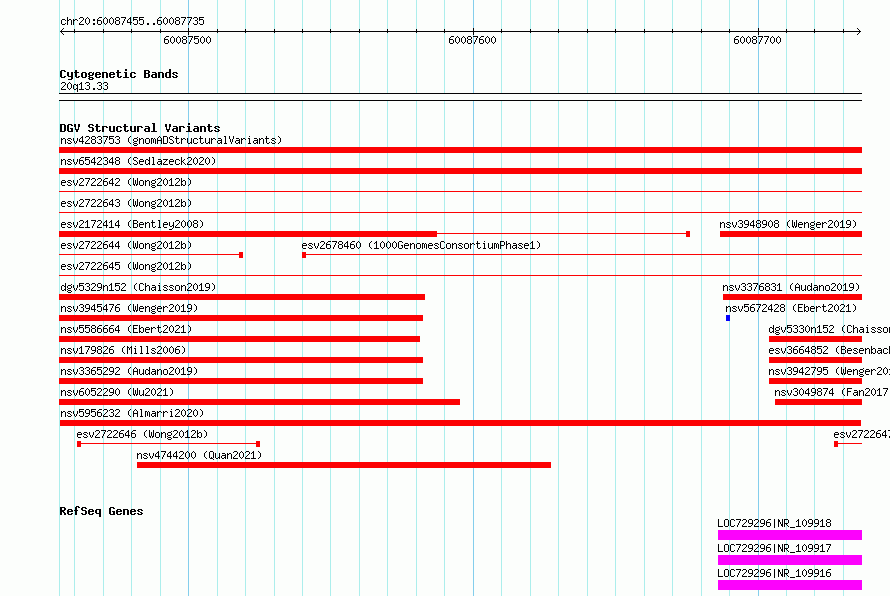Screen dimensions: 890x596
Task: Click nsv5672428 (Ebert2021) label
Action: coord(791,308)
